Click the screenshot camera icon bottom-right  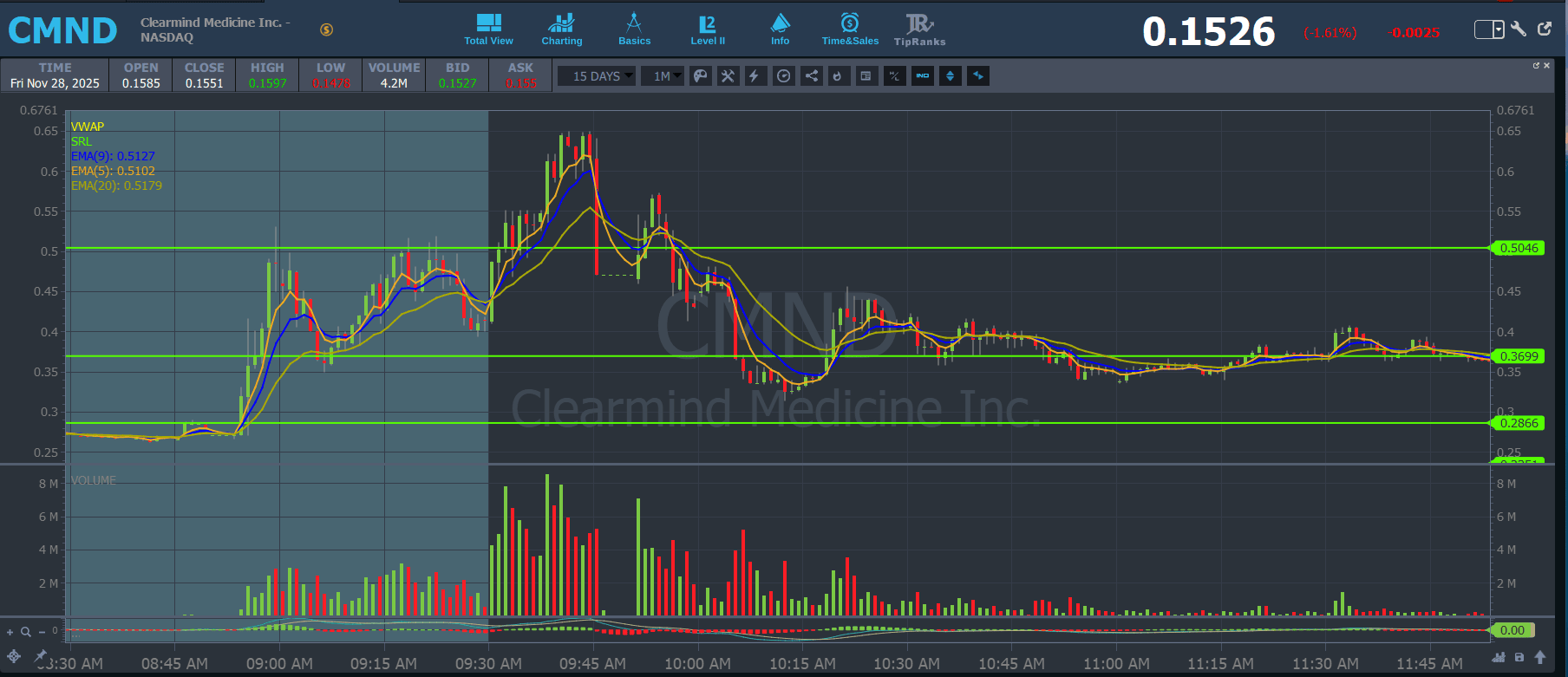click(1519, 657)
